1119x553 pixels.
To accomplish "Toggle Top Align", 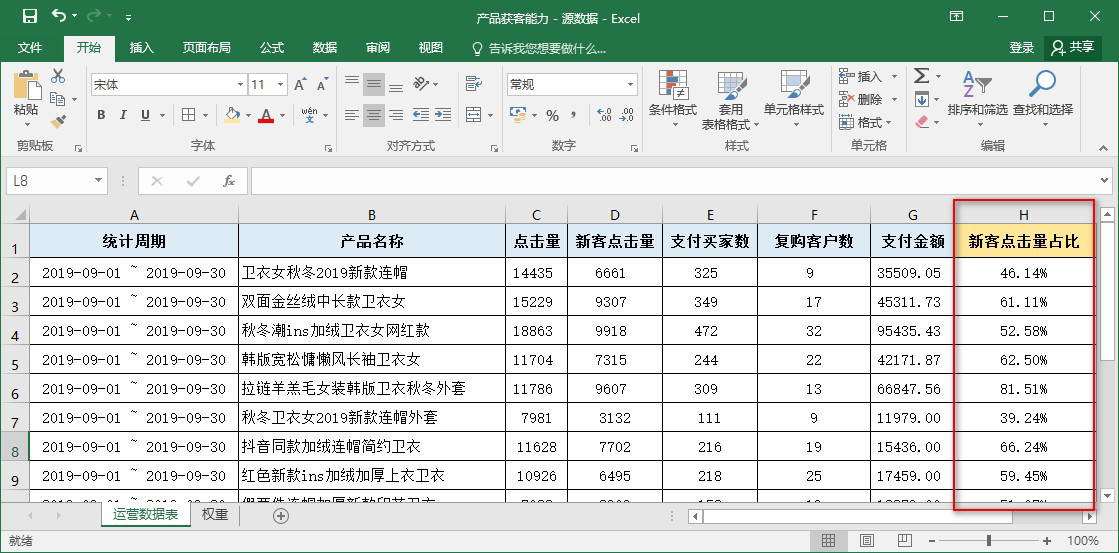I will 352,83.
